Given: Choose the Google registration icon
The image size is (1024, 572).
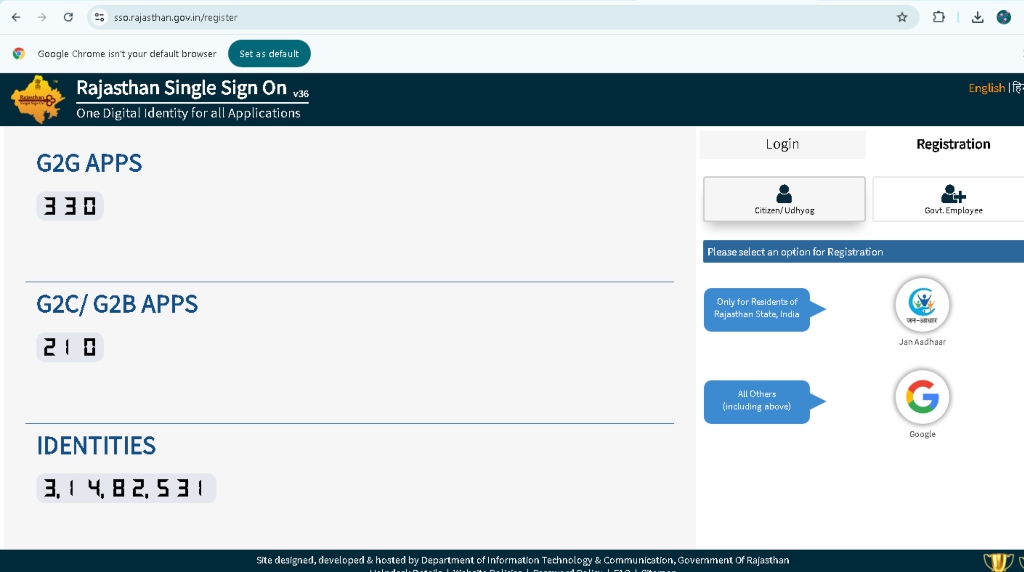Looking at the screenshot, I should point(922,397).
